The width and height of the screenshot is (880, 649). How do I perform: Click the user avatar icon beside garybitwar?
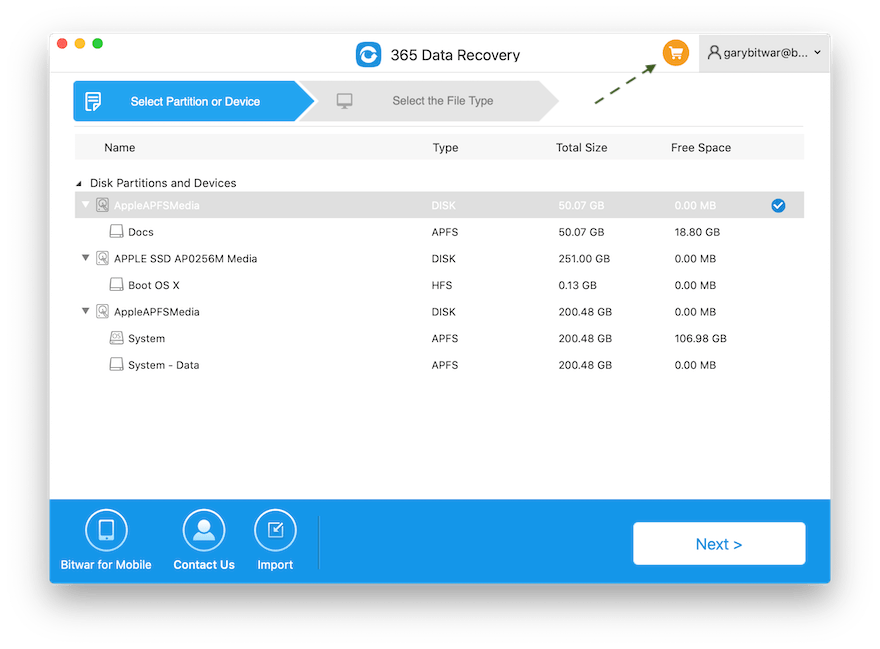714,52
